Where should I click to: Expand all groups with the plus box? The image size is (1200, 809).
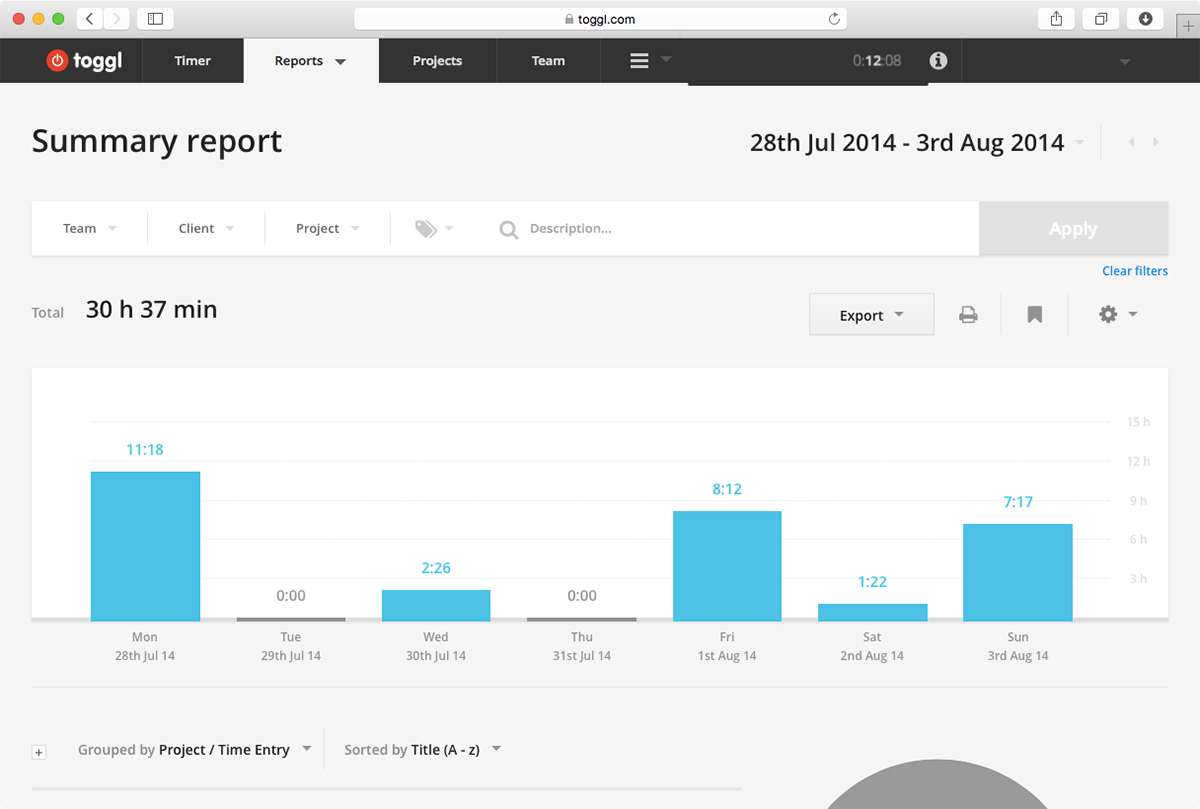(39, 752)
